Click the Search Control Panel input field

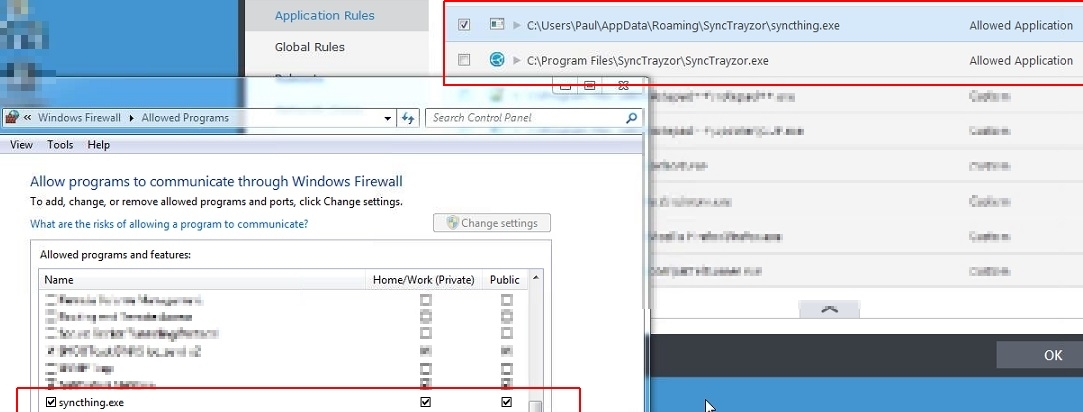click(525, 118)
